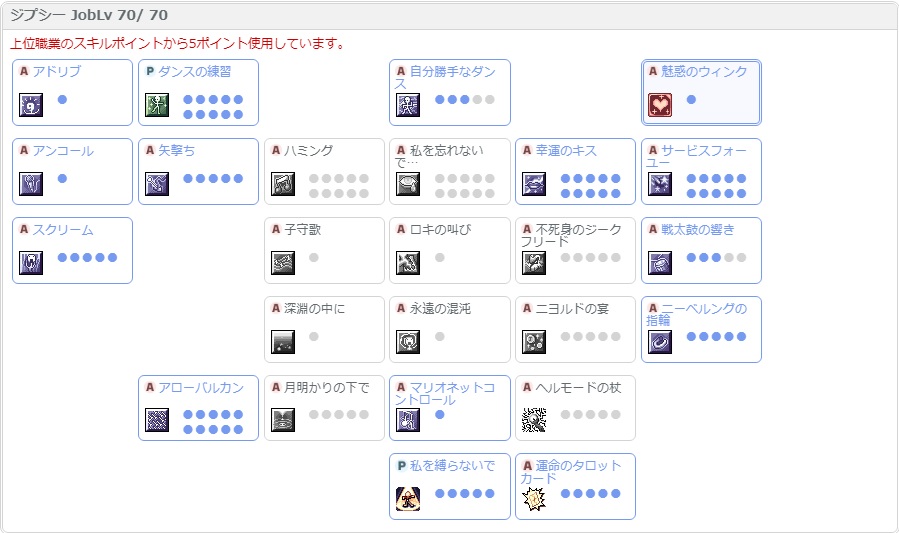899x533 pixels.
Task: Open the アローバルカン skill name link
Action: point(201,388)
